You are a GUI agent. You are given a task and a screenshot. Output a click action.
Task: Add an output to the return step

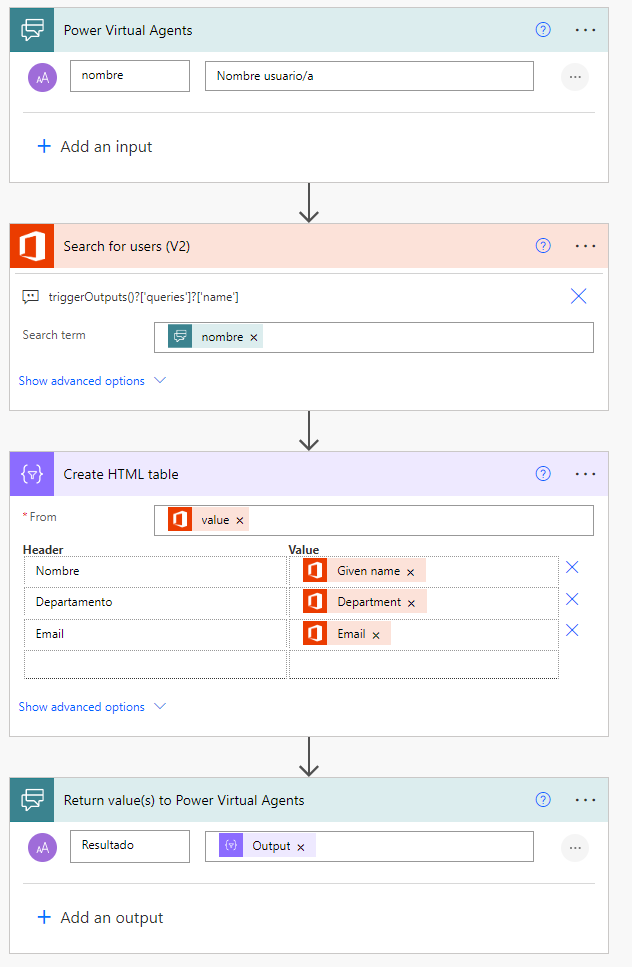coord(99,918)
